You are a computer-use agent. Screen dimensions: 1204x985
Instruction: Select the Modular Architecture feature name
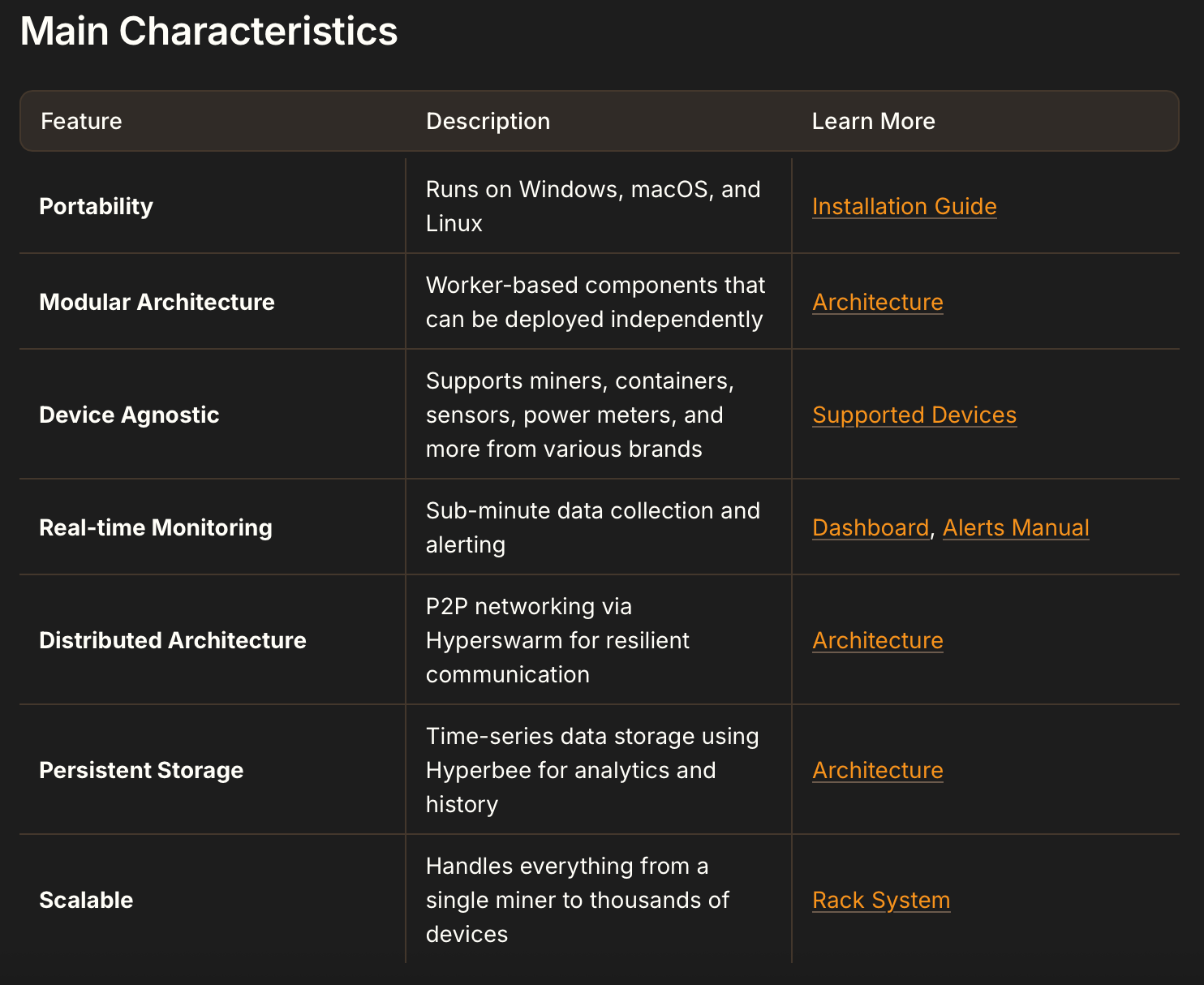pyautogui.click(x=157, y=302)
